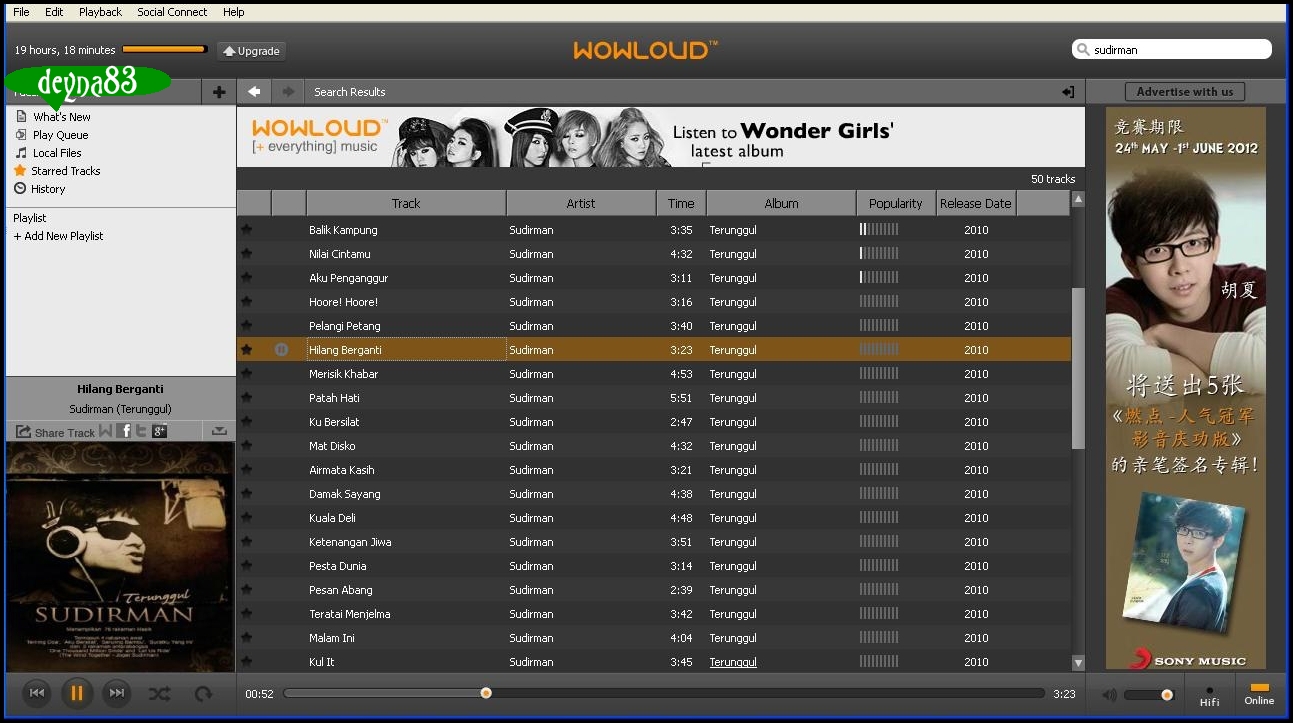Click the Sudirman Terunggul album cover
Image resolution: width=1293 pixels, height=723 pixels.
pyautogui.click(x=120, y=557)
